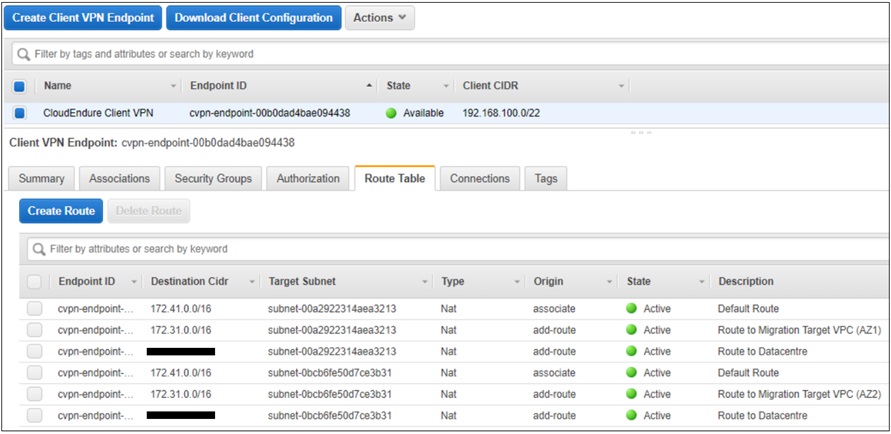Click subnet-0bcb6fe50d7ce3b31 in AZ2 route row

pos(330,394)
